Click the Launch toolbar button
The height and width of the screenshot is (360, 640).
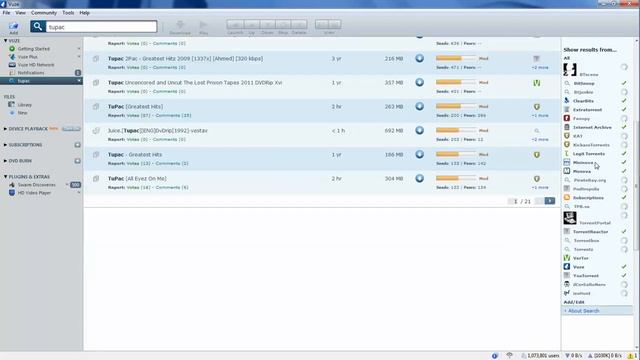(235, 24)
